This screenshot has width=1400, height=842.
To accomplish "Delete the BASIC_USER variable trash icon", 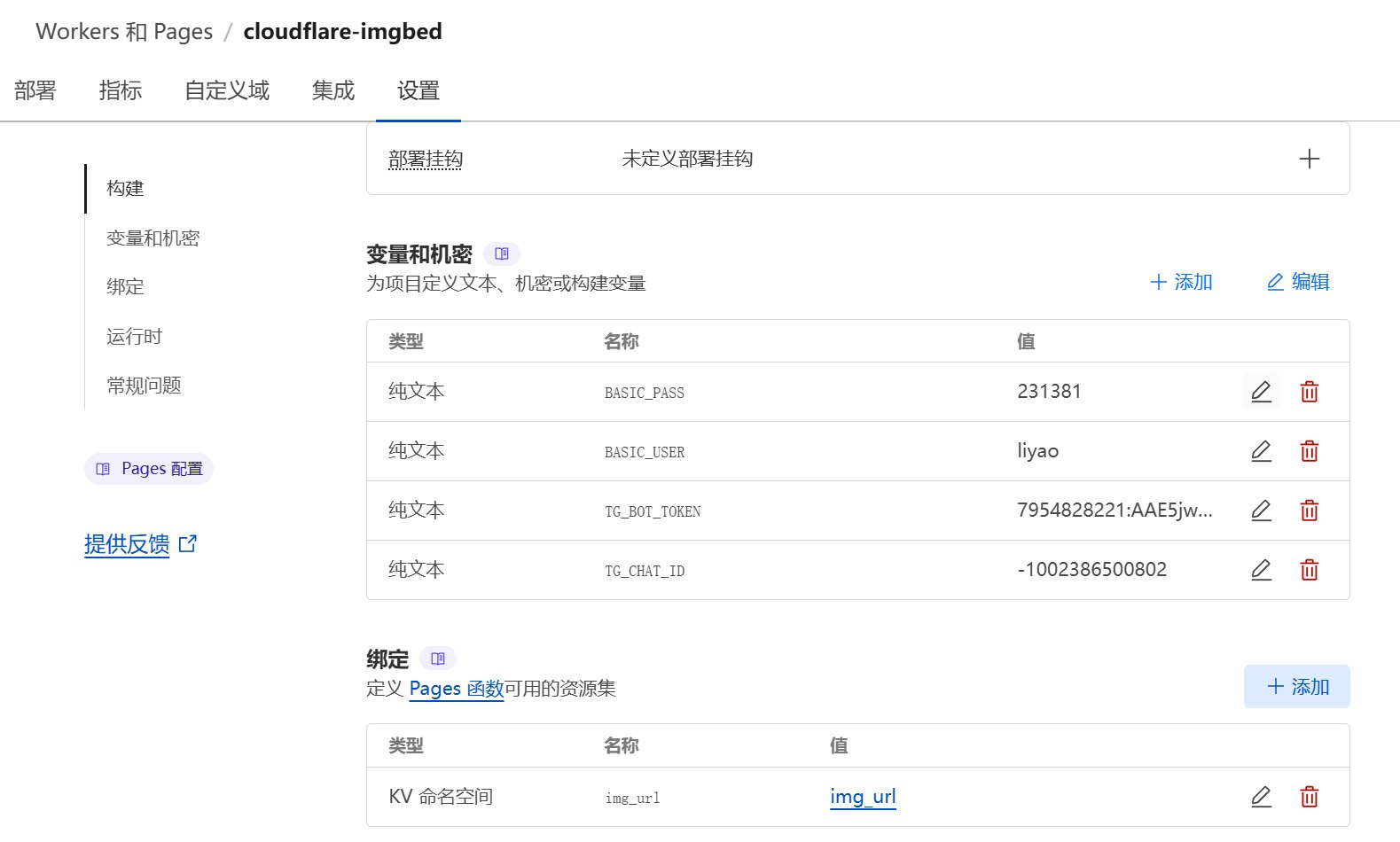I will [x=1309, y=451].
